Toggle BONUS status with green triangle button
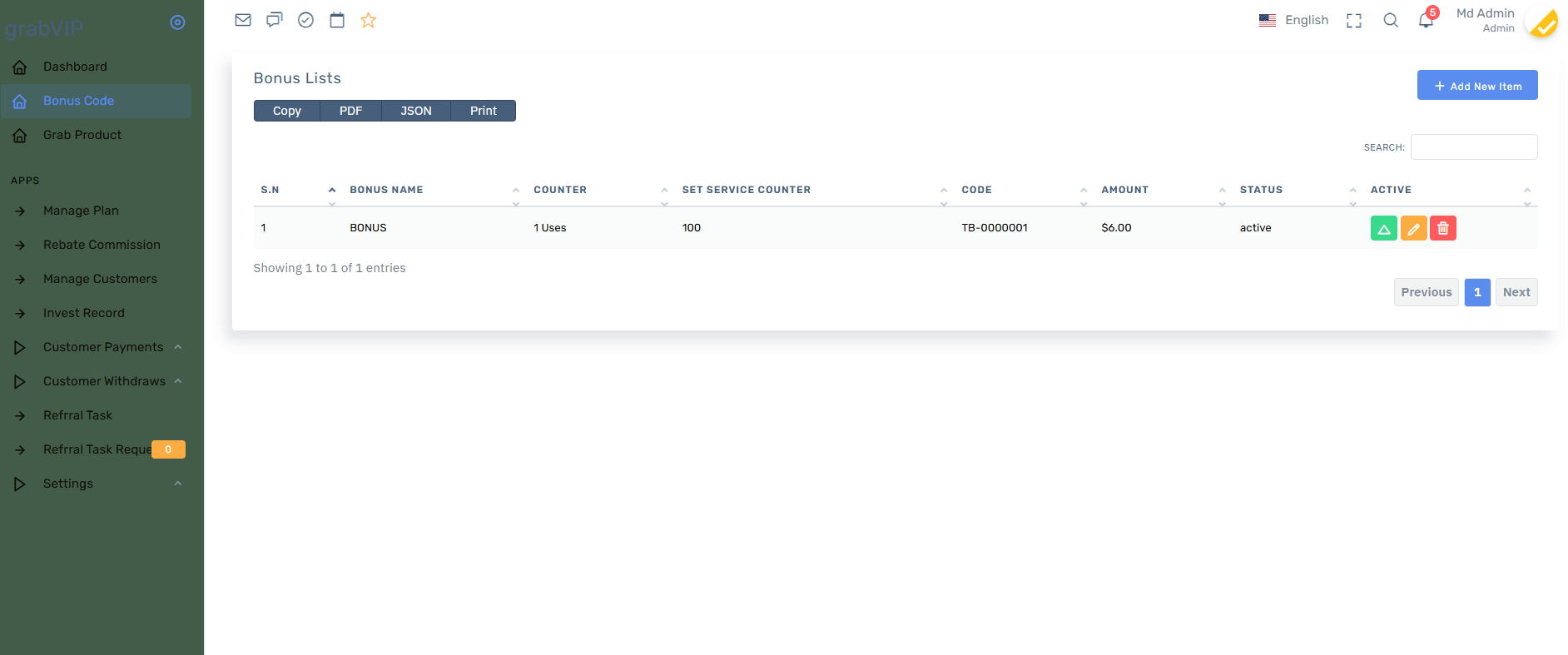 click(1383, 228)
